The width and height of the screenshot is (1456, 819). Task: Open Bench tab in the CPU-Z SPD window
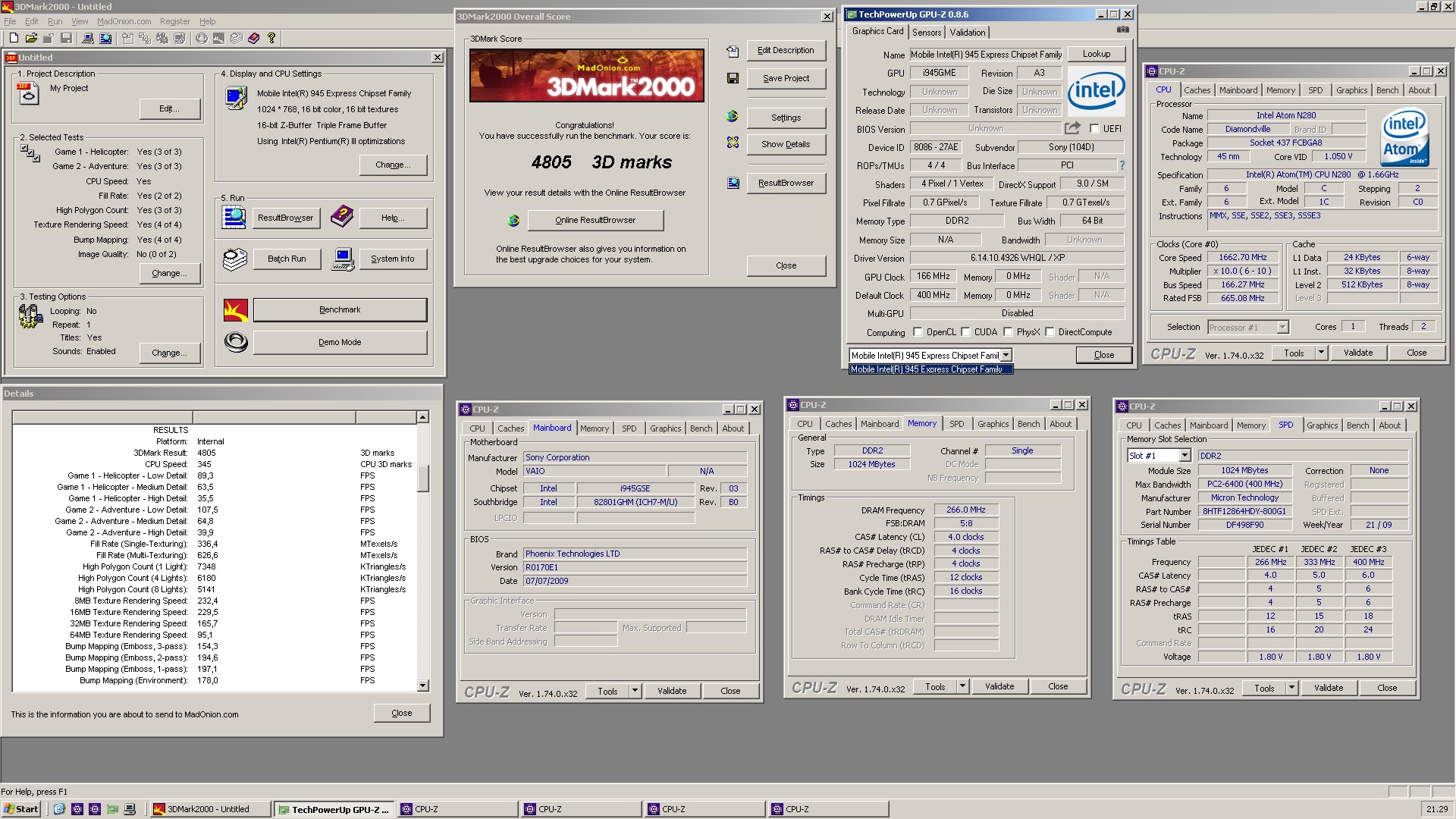click(x=1357, y=425)
